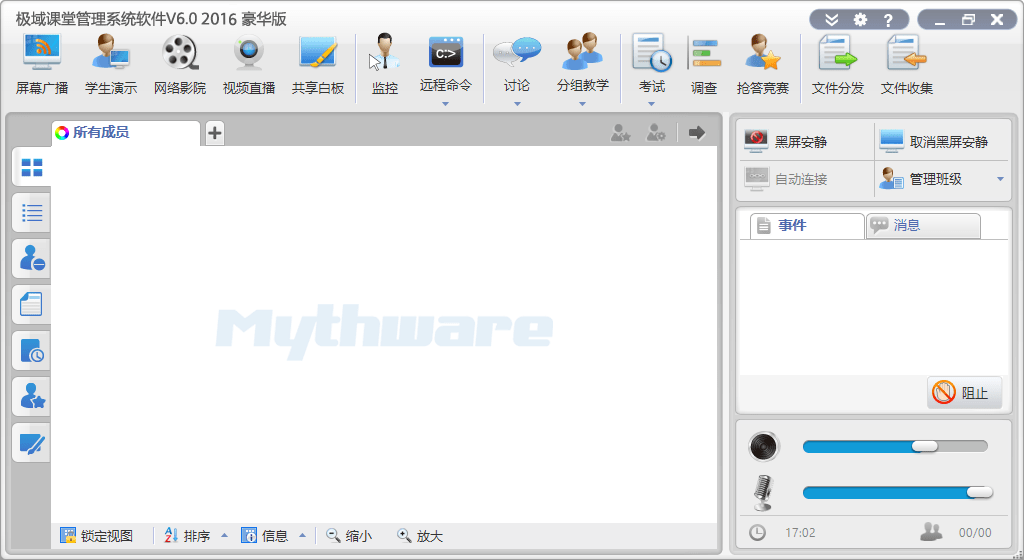Viewport: 1024px width, 560px height.
Task: Adjust the speaker volume slider
Action: pyautogui.click(x=895, y=446)
